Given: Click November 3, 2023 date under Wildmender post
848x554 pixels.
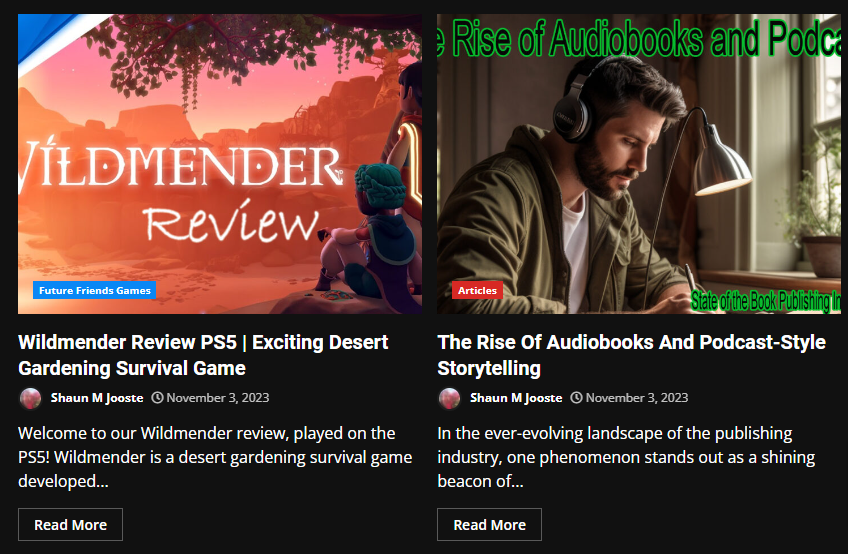Looking at the screenshot, I should 218,398.
